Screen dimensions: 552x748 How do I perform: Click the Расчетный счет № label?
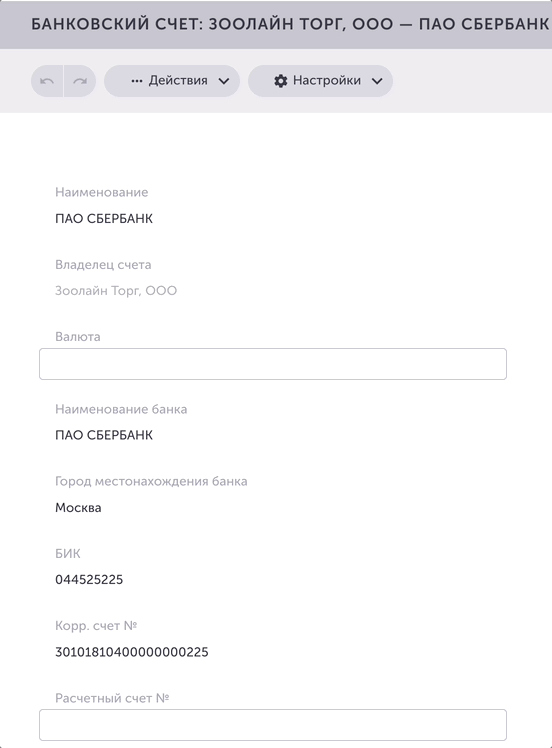click(x=112, y=698)
